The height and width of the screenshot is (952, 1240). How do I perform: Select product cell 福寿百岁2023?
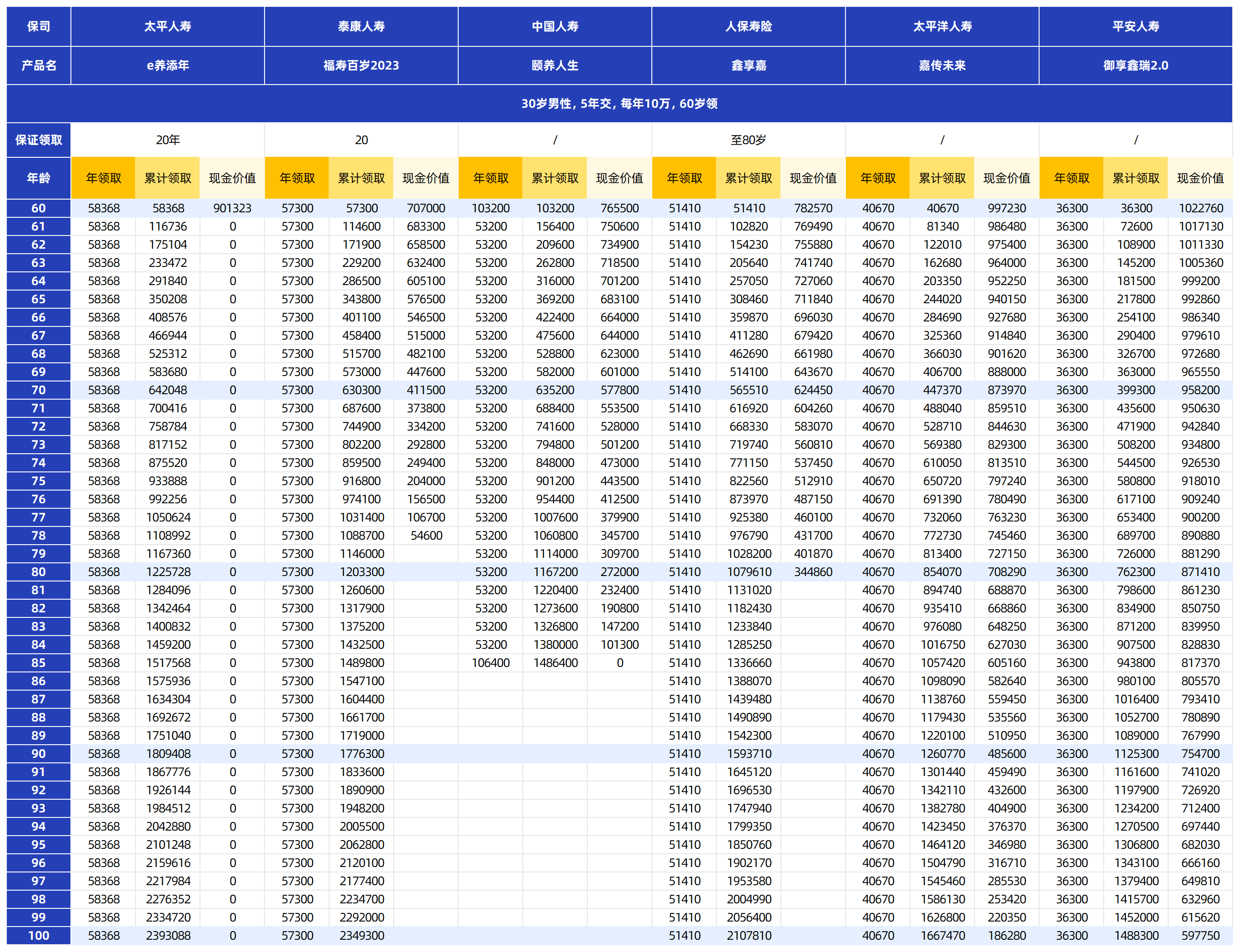pos(361,65)
